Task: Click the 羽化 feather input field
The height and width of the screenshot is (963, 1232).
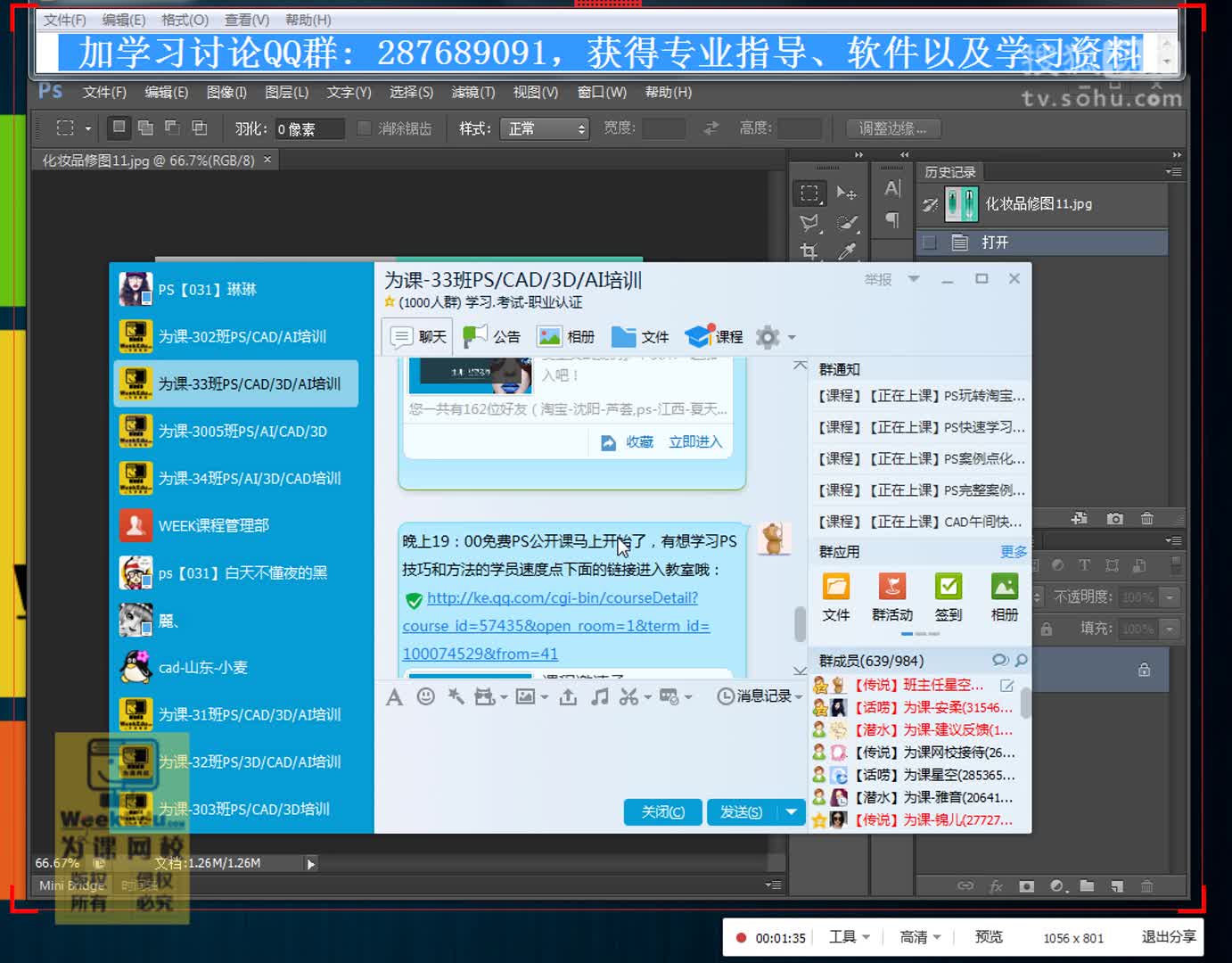Action: pos(308,129)
